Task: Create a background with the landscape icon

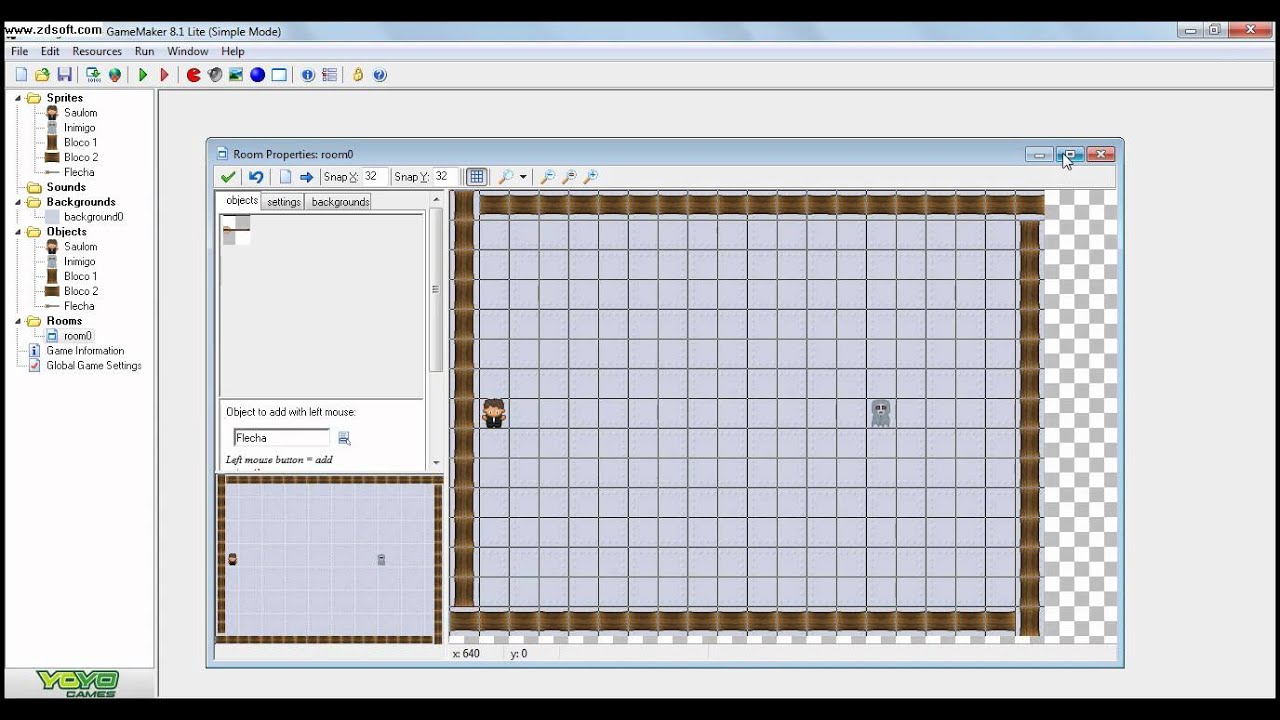Action: (x=236, y=75)
